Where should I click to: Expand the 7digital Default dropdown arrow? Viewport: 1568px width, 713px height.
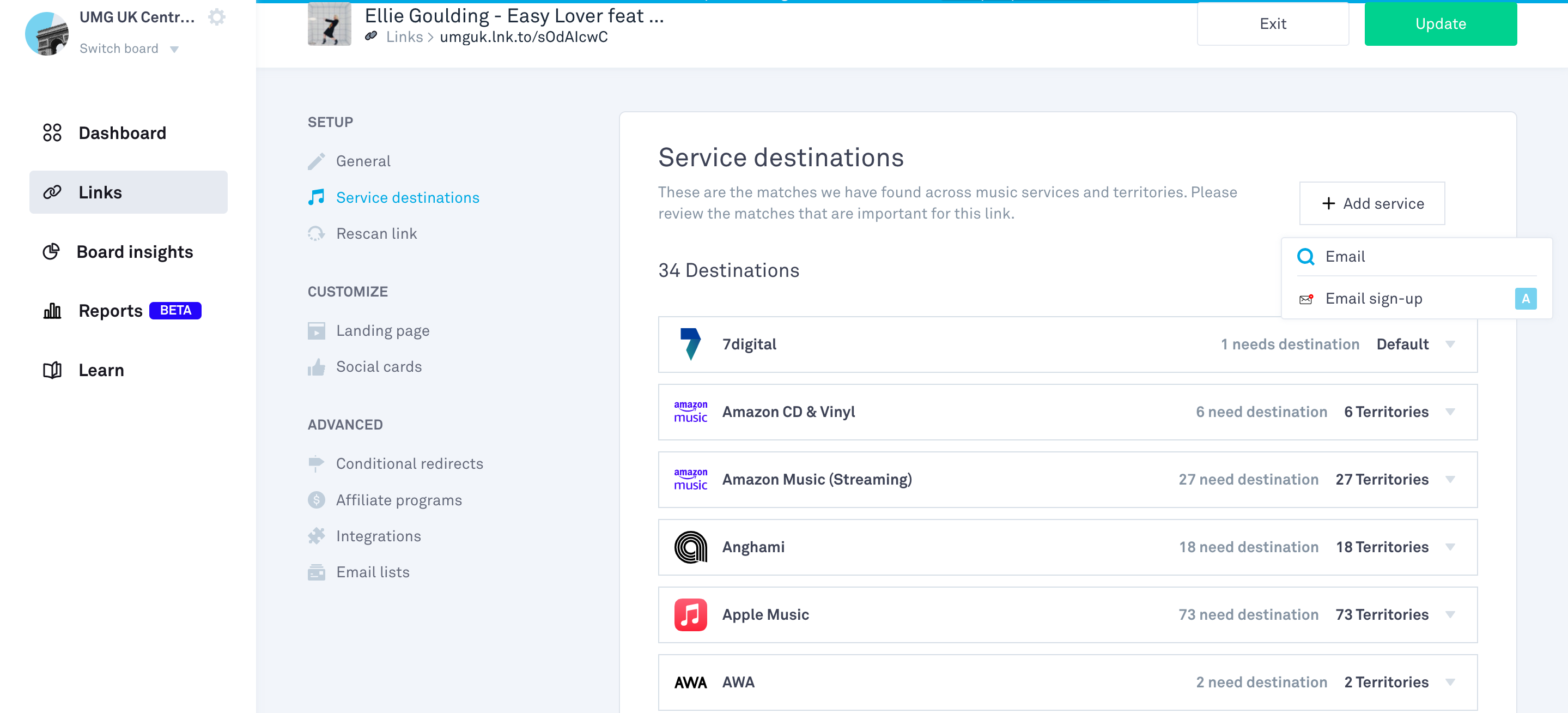(1450, 344)
